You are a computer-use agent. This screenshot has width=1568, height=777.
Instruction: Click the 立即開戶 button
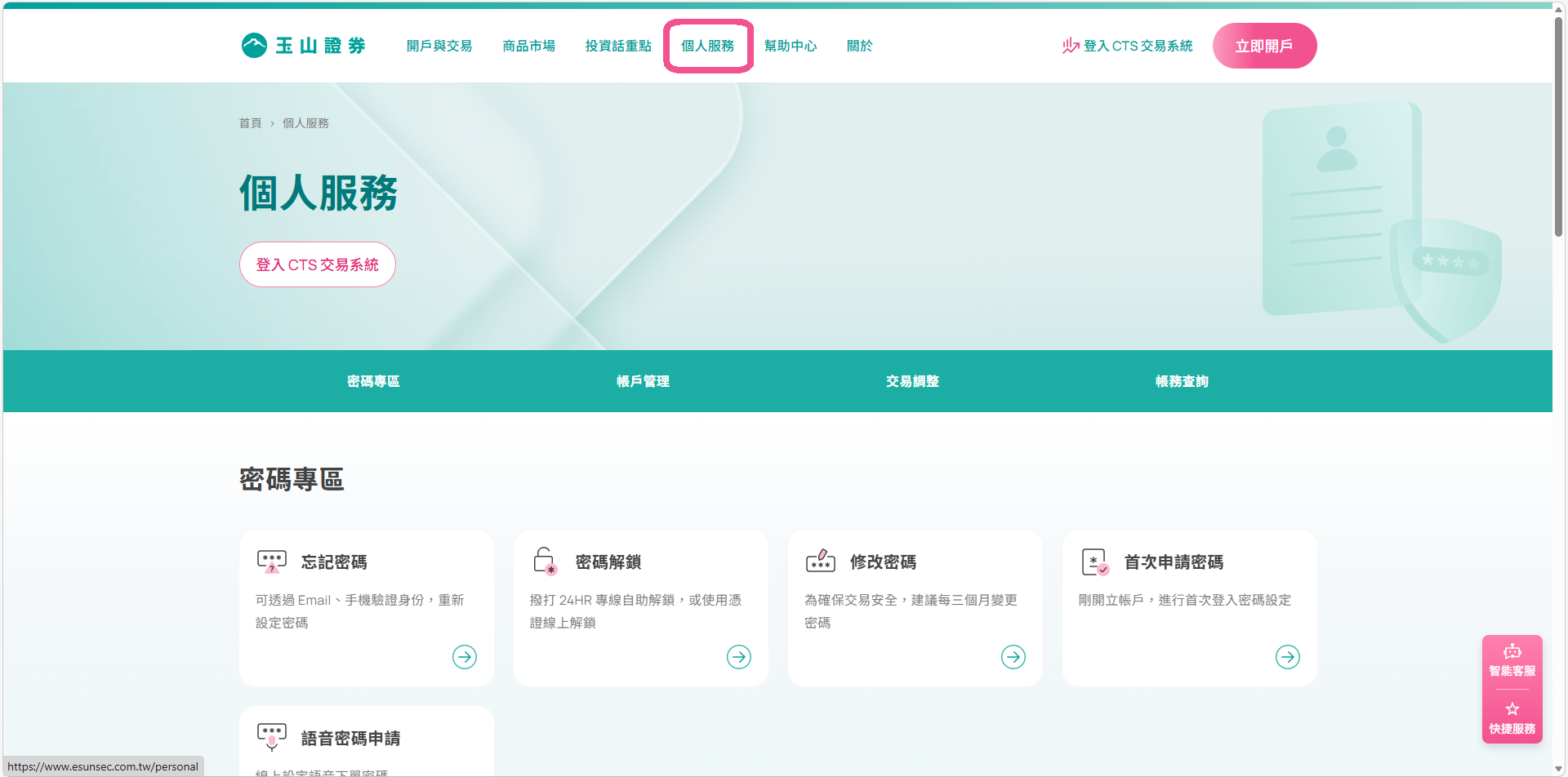[1264, 46]
